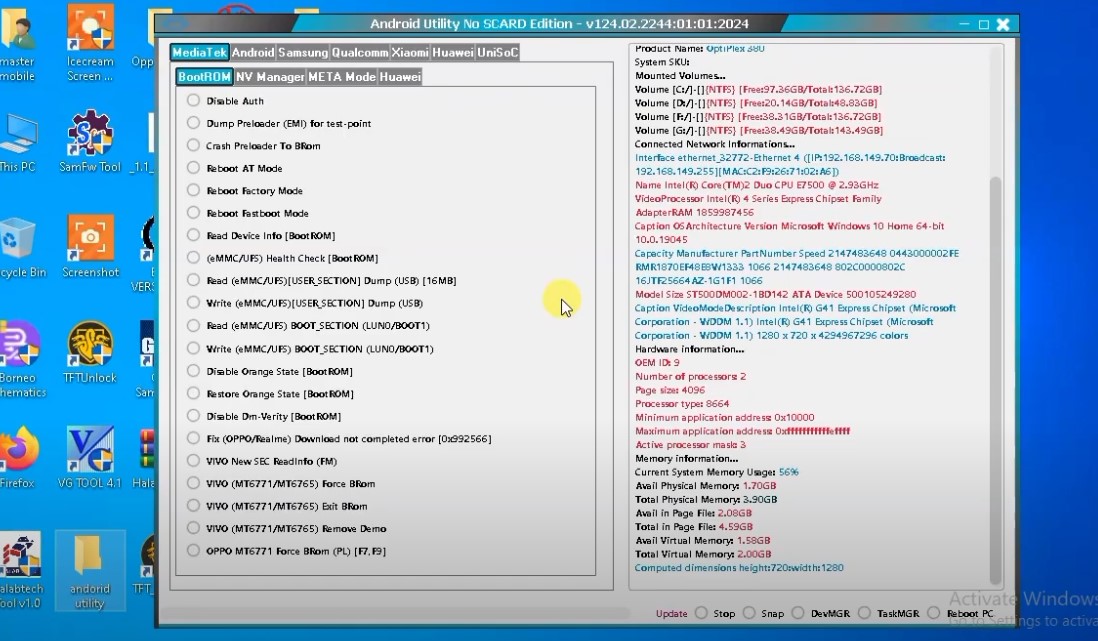Select the Snap radio option
This screenshot has width=1098, height=641.
(x=749, y=612)
